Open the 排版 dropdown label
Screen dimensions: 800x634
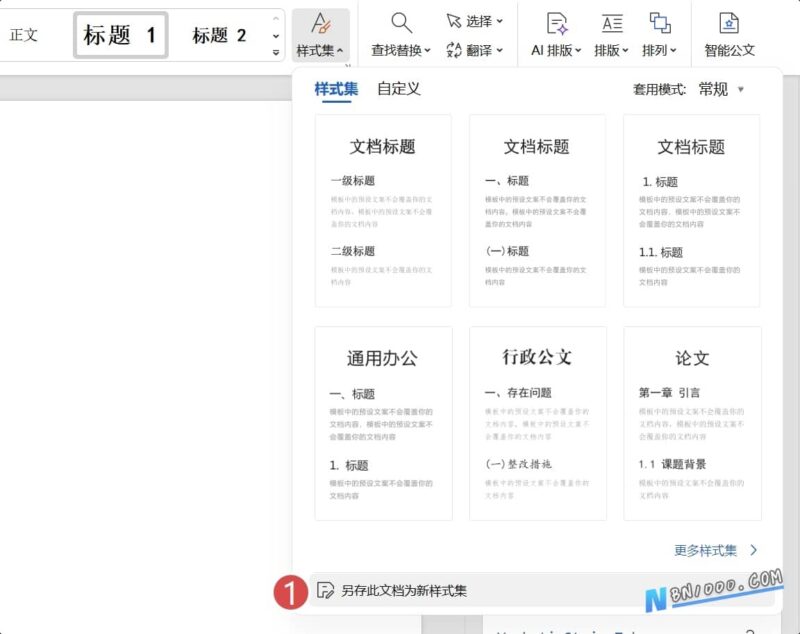611,50
